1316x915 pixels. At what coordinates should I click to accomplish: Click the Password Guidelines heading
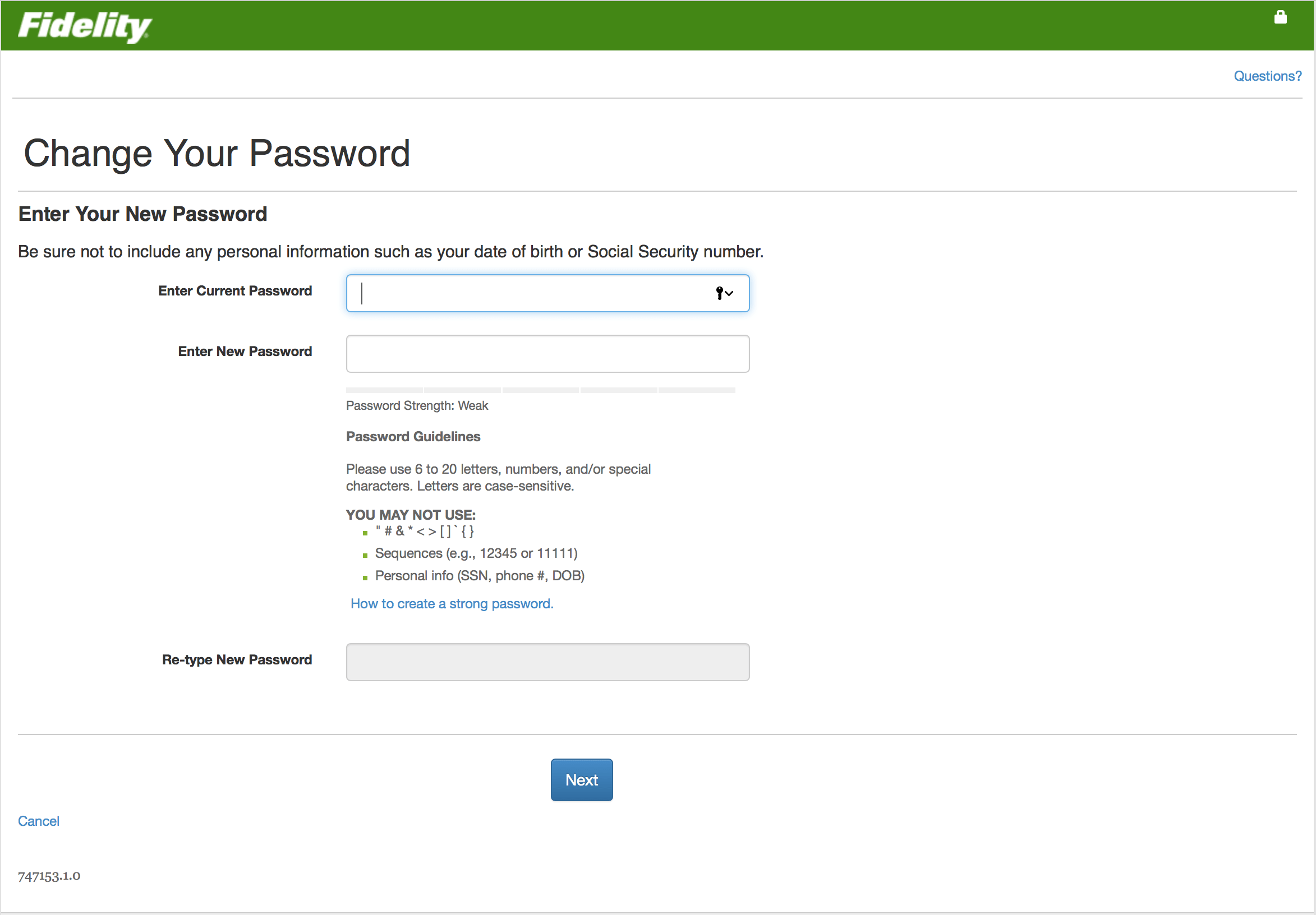pos(413,437)
